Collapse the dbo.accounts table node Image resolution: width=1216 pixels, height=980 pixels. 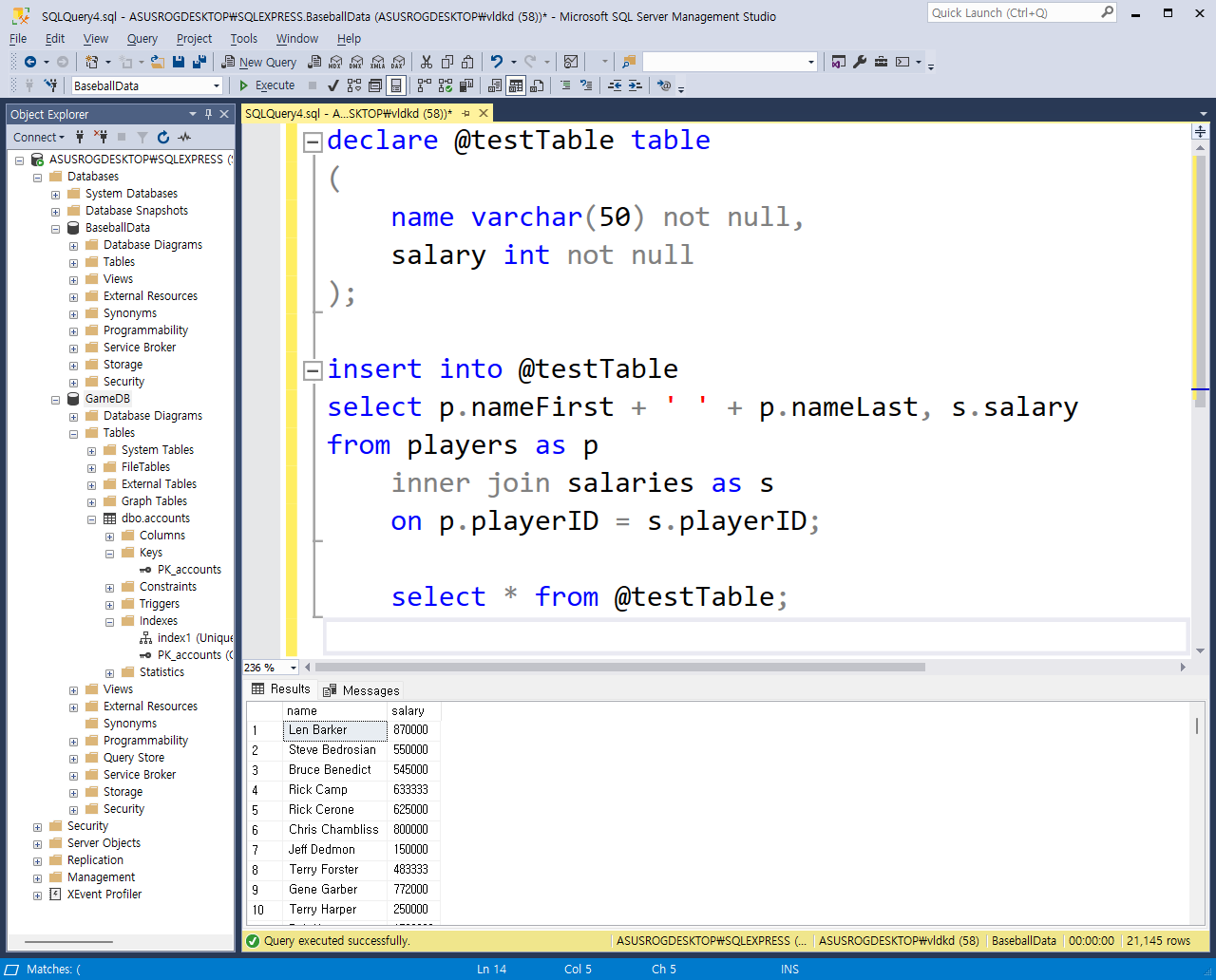click(x=91, y=518)
